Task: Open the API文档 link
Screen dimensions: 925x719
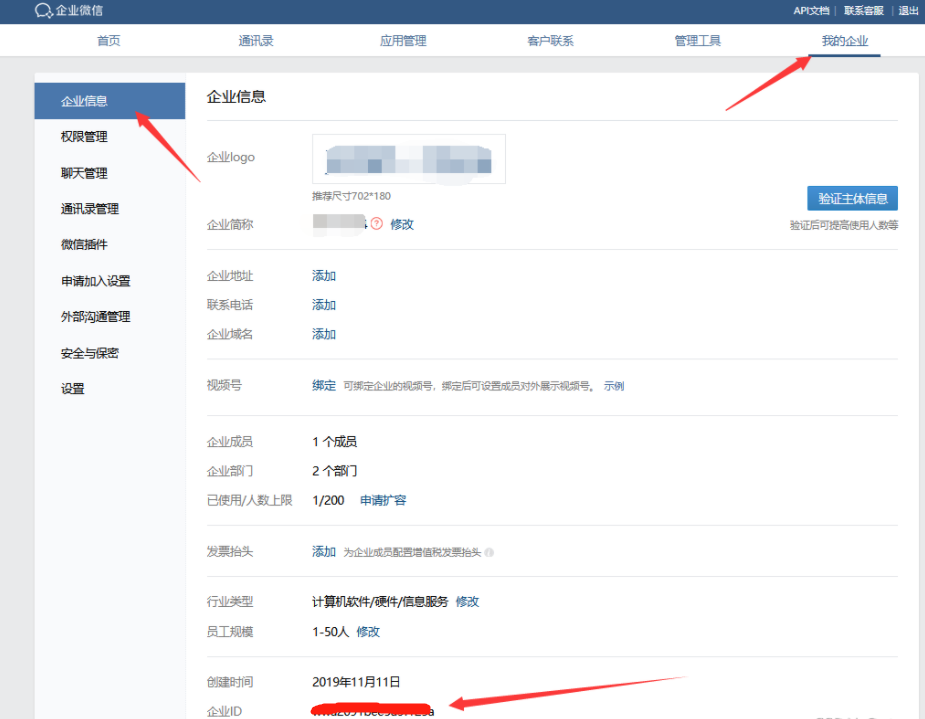Action: point(811,11)
